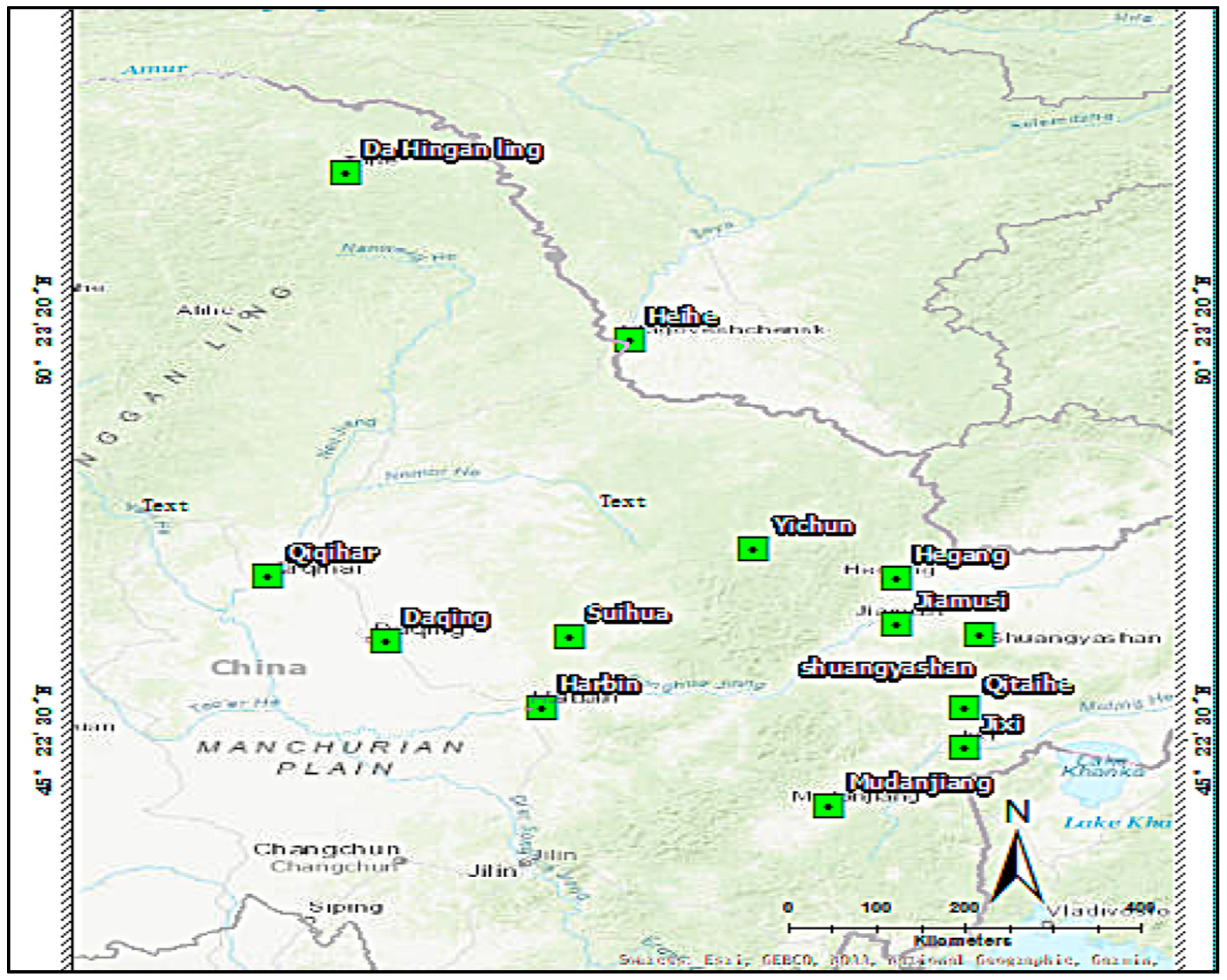Select the Mudanjiang green marker
Image resolution: width=1227 pixels, height=980 pixels.
(828, 807)
